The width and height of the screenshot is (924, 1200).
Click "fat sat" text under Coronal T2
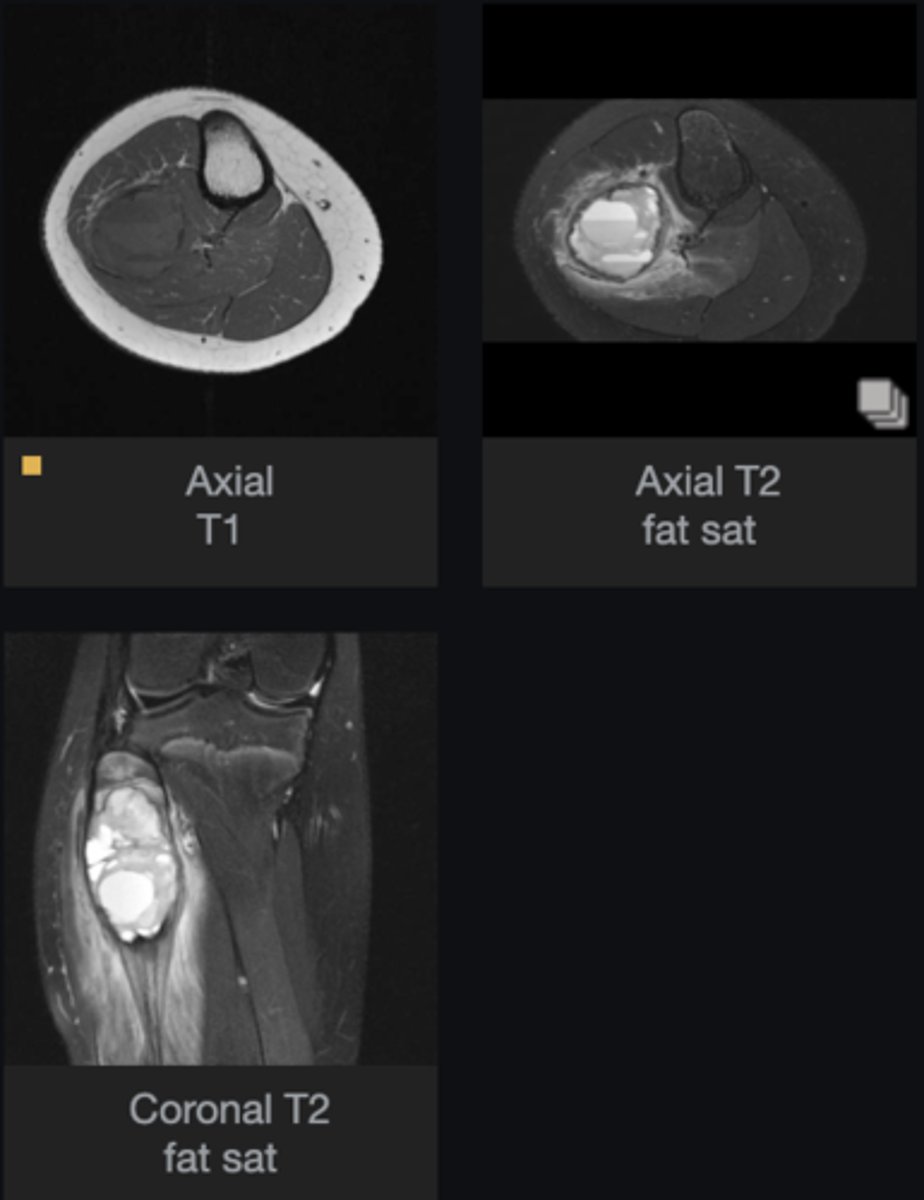click(x=220, y=1158)
